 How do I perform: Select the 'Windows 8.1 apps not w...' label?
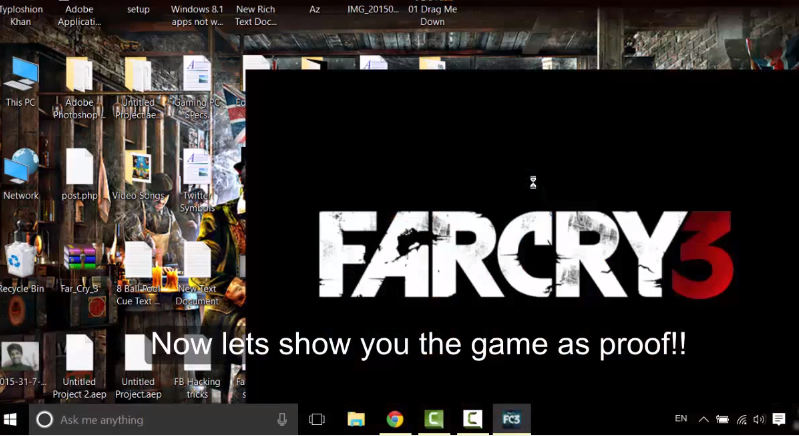(x=197, y=15)
